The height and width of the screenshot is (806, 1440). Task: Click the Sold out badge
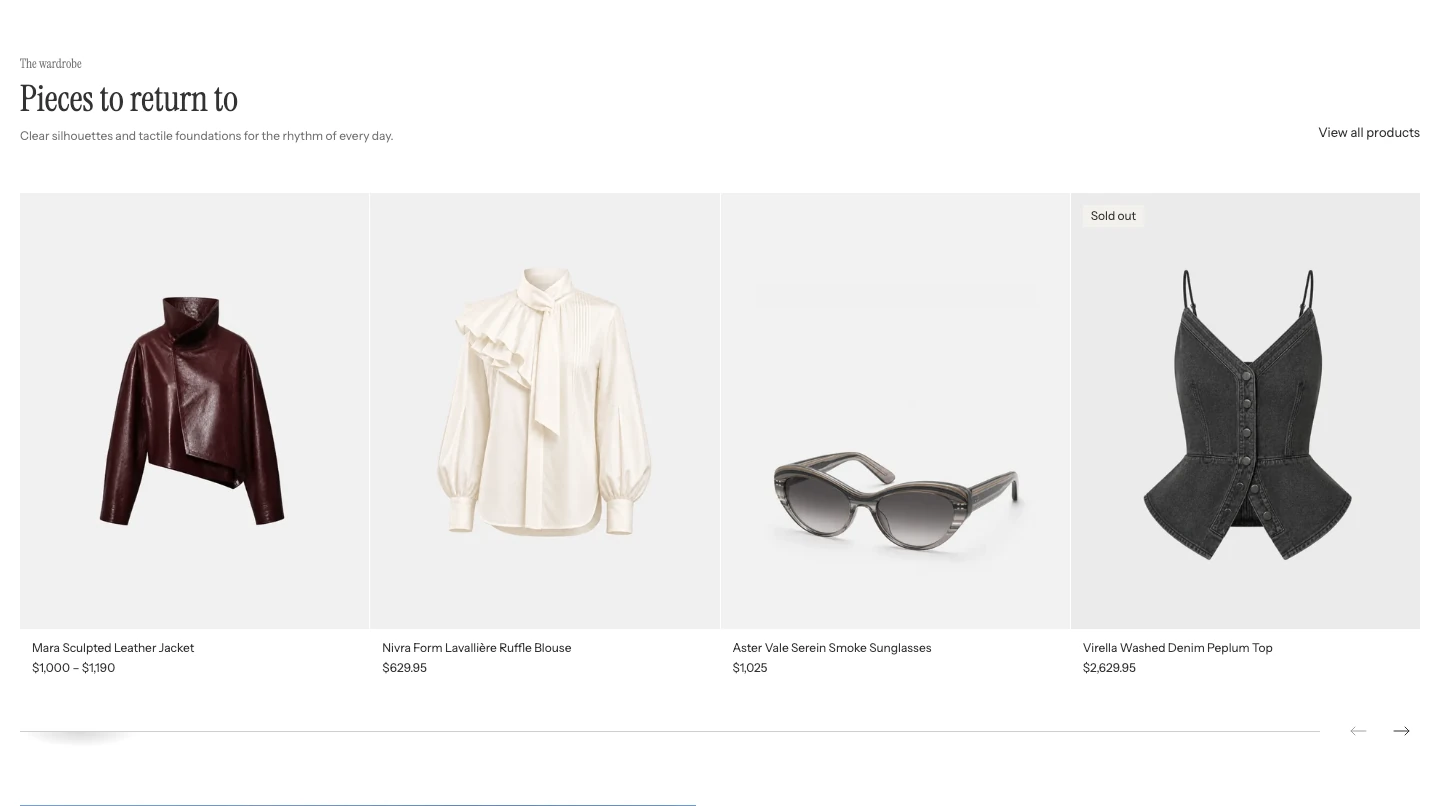click(x=1113, y=216)
